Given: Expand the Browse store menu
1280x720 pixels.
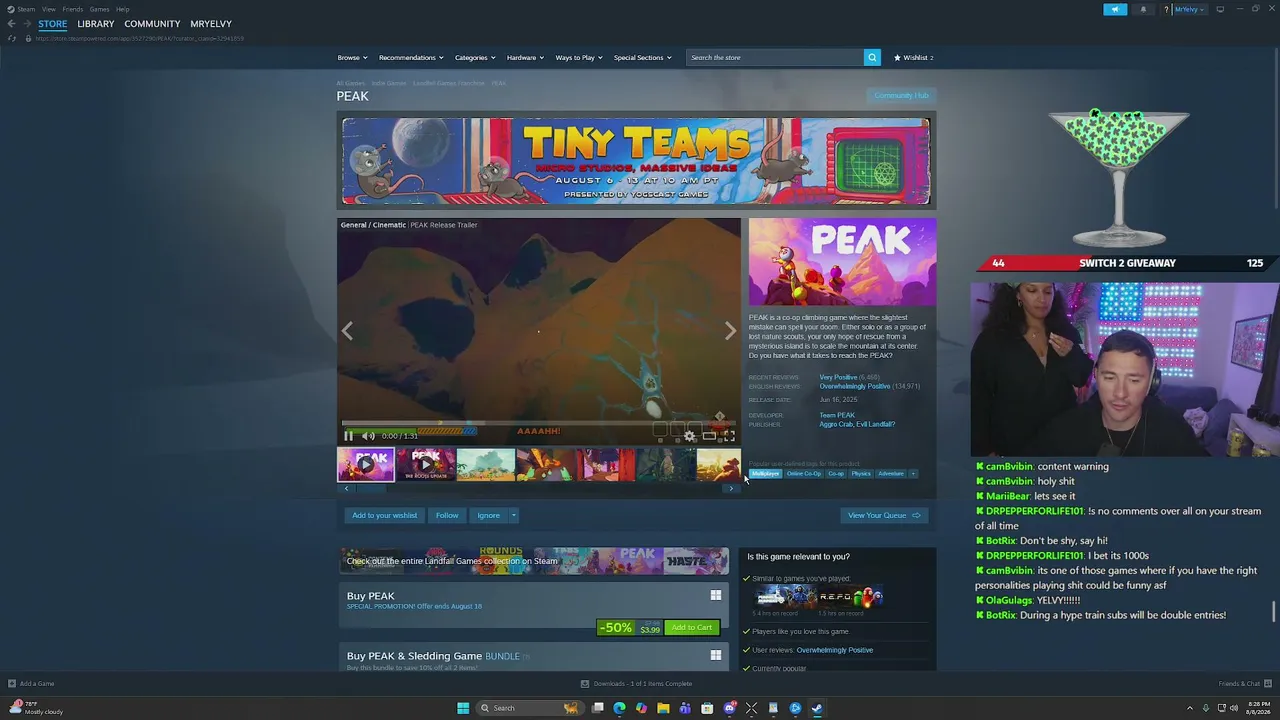Looking at the screenshot, I should tap(352, 57).
